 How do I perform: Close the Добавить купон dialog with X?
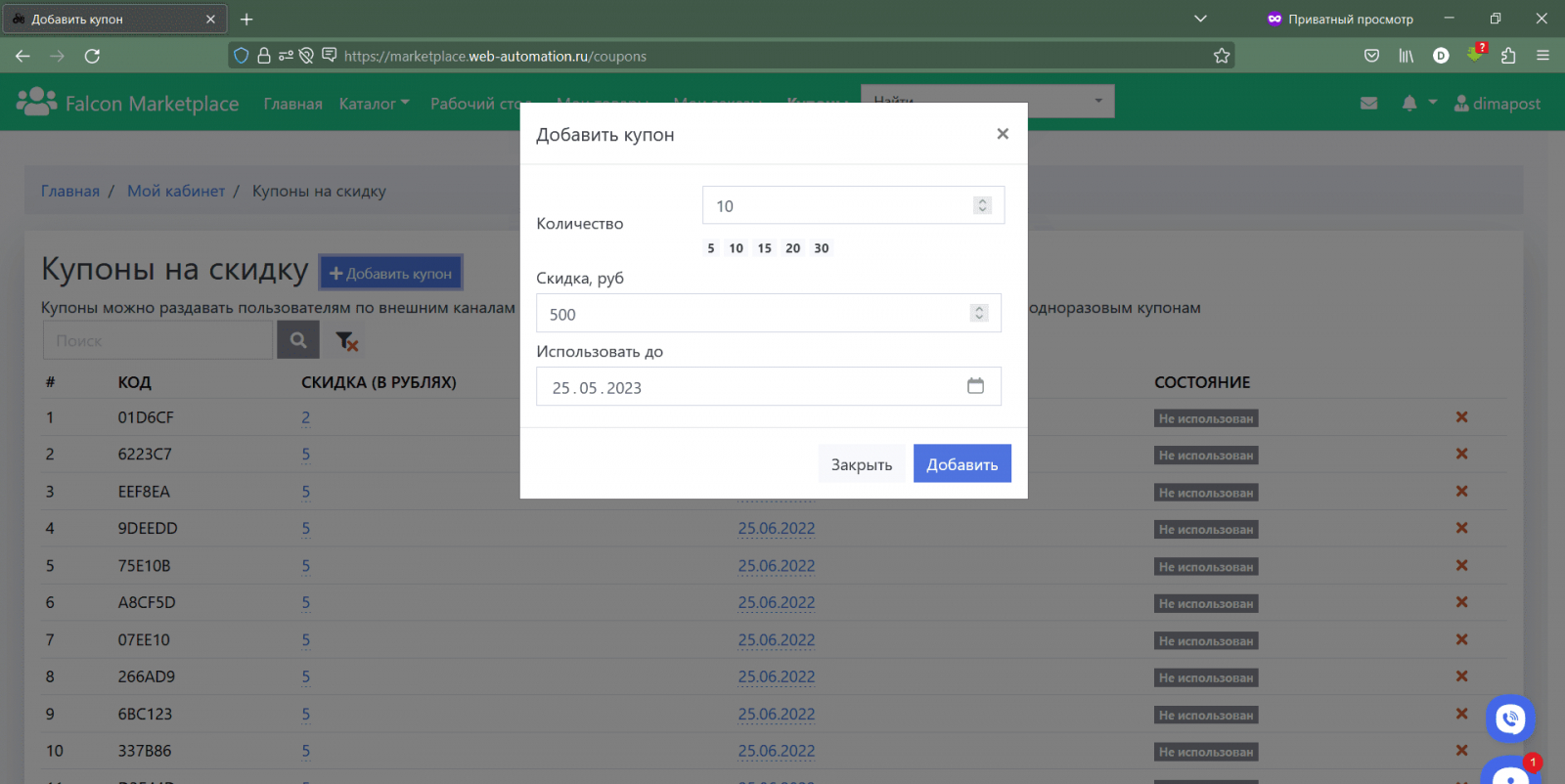(x=1002, y=134)
